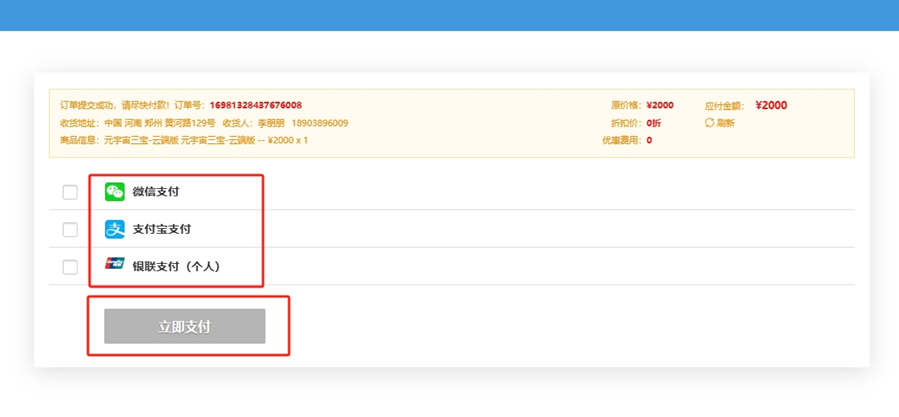
Task: Click the phone number 18903896009
Action: coord(320,123)
